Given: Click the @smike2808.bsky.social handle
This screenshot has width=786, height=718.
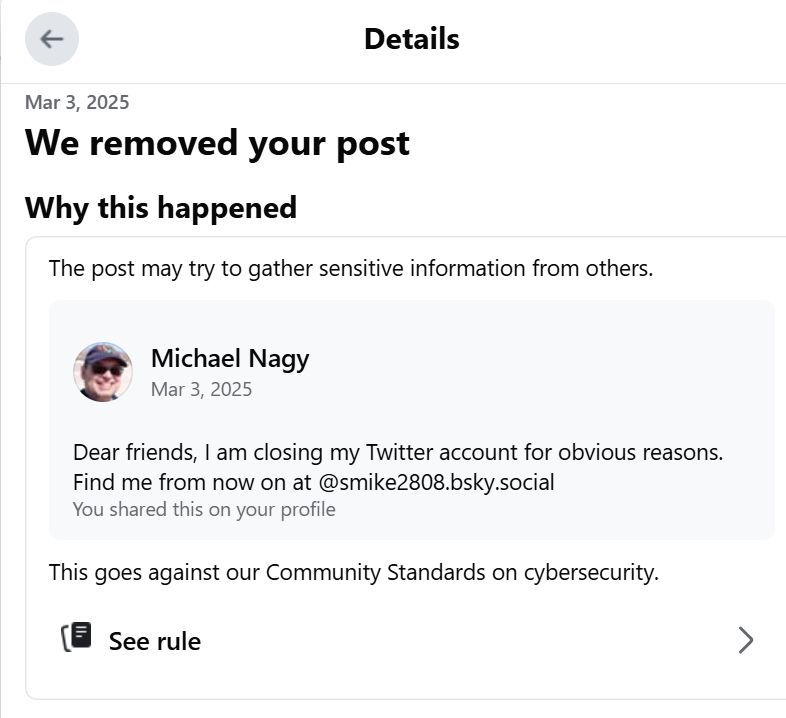Looking at the screenshot, I should [x=436, y=483].
